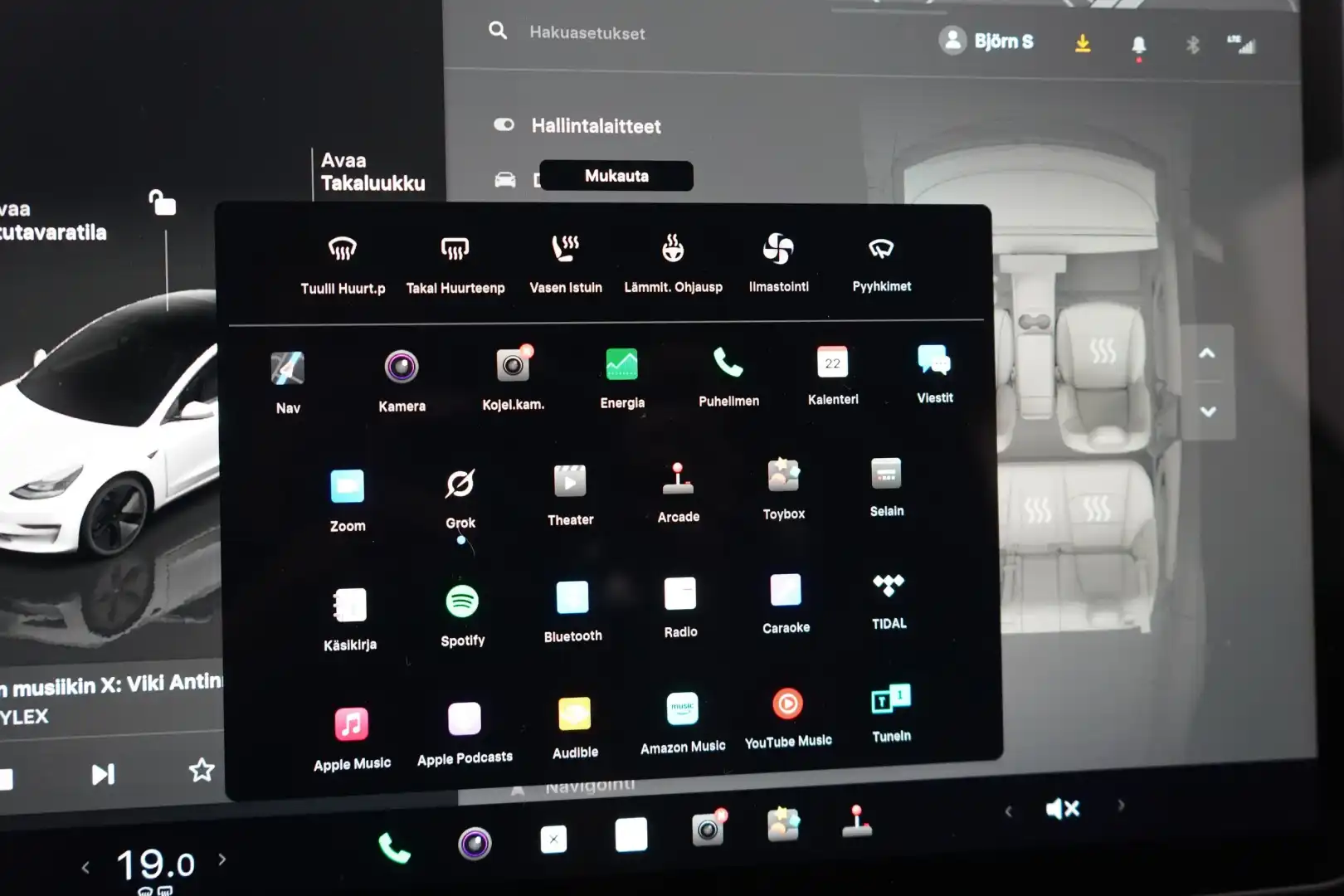
Task: Launch YouTube Music
Action: point(788,718)
